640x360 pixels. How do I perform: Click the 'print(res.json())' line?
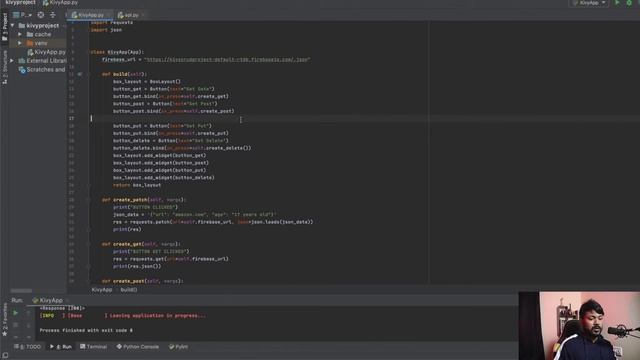[x=137, y=267]
